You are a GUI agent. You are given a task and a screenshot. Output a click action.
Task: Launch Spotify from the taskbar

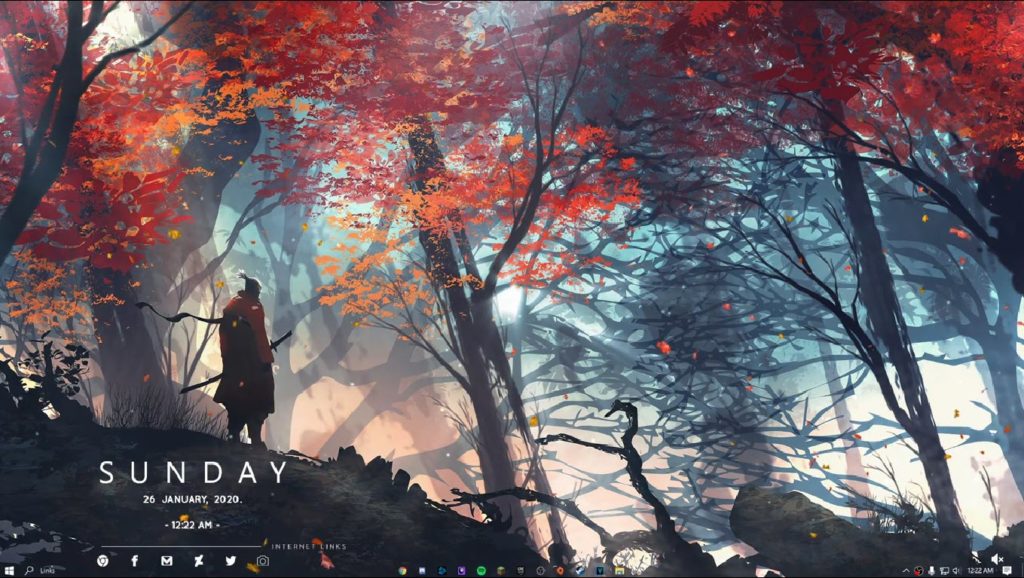[x=481, y=570]
